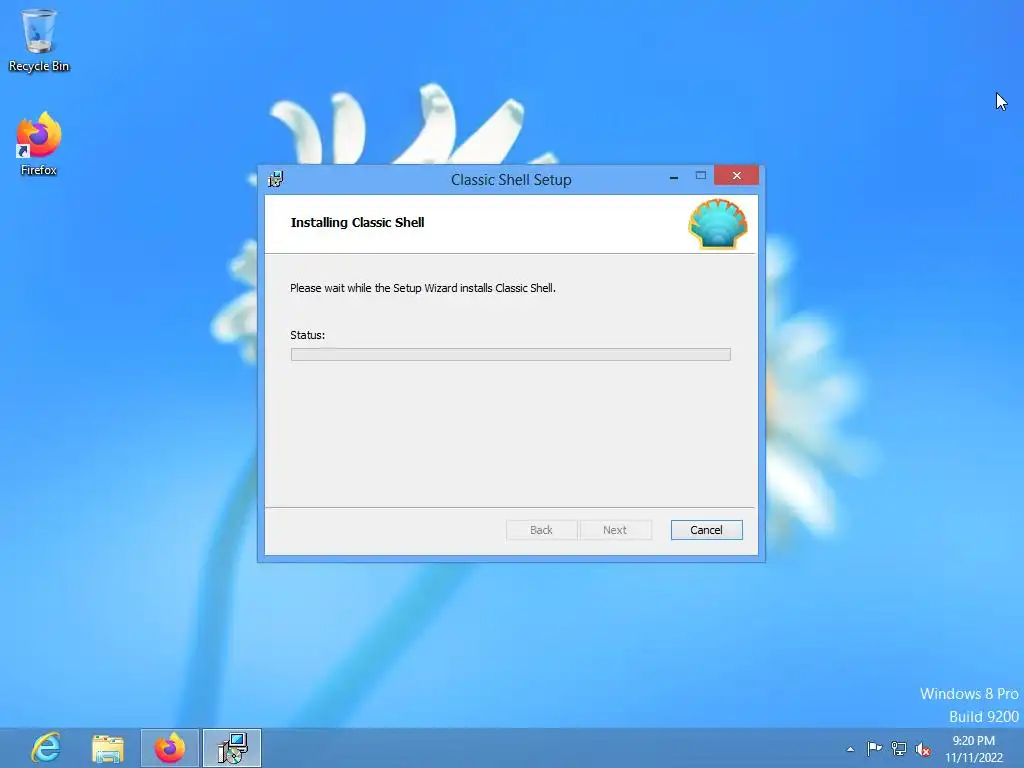Click the grayed-out maximize button of the Setup window

pos(701,175)
